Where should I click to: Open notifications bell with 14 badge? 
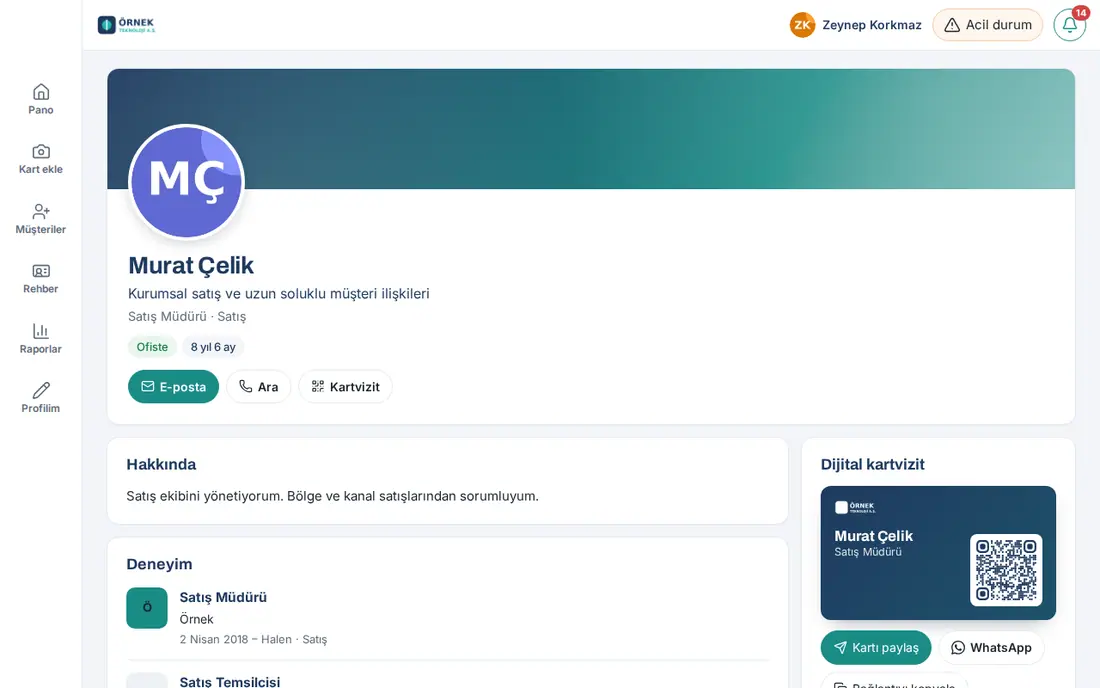(x=1070, y=25)
